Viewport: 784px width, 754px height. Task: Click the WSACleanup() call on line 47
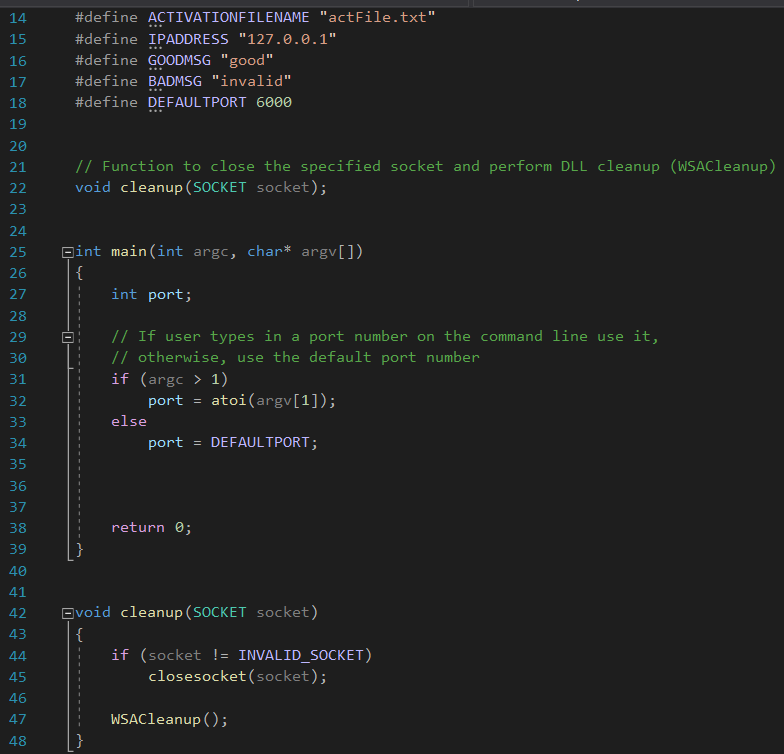170,720
